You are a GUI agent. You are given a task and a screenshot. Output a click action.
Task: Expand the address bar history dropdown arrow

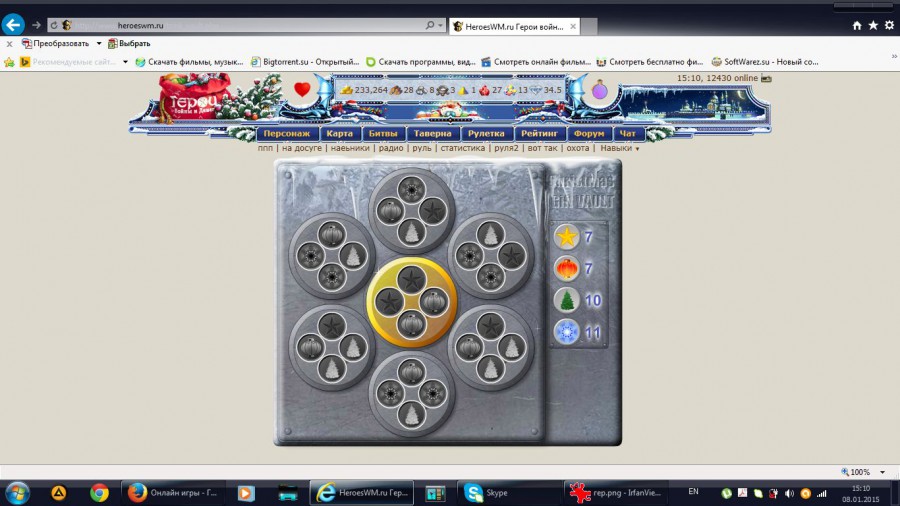click(440, 25)
